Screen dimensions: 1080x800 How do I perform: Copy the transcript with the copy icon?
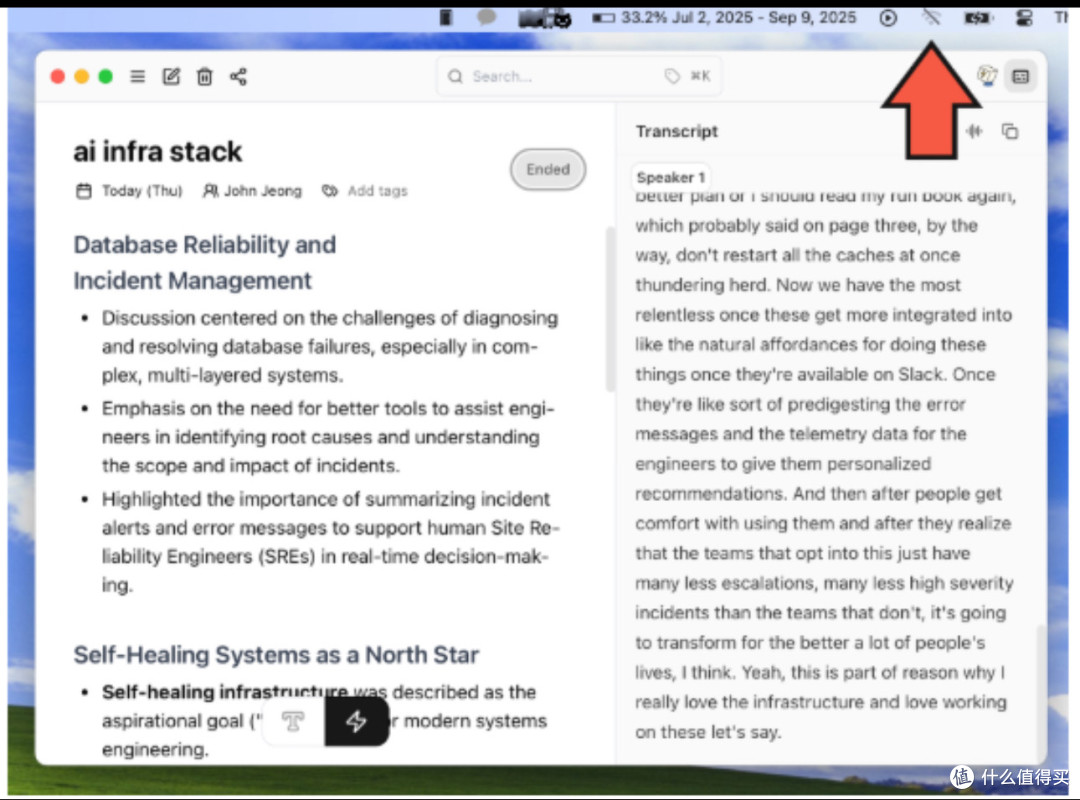click(1010, 131)
